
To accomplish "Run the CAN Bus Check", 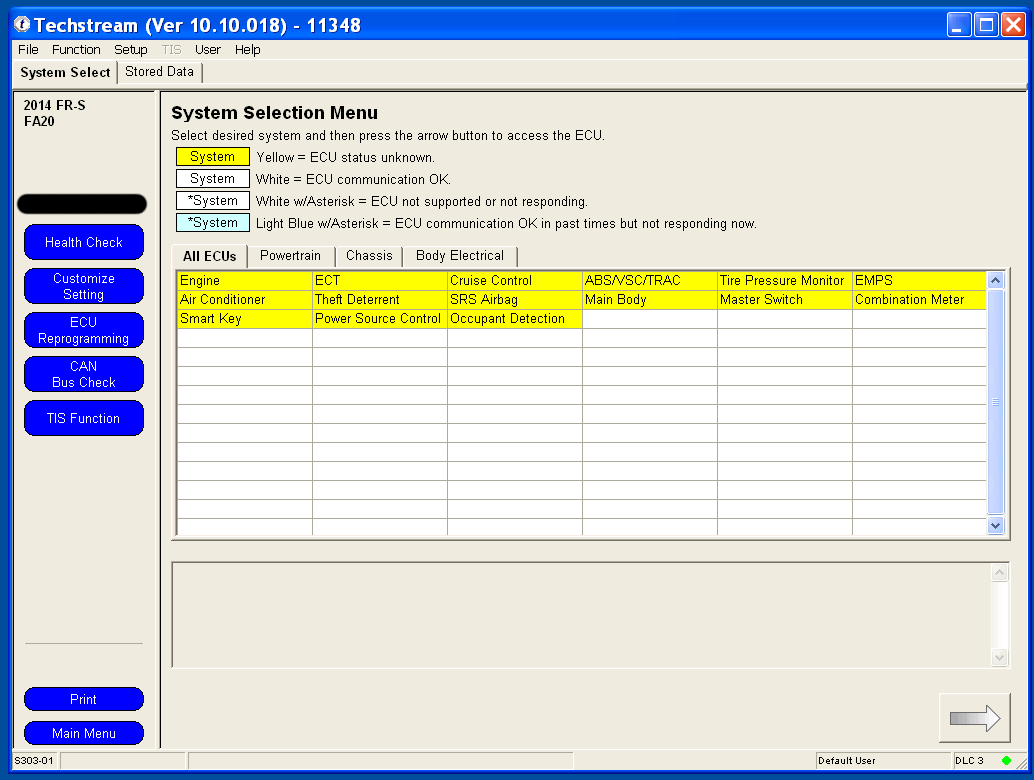I will (x=84, y=375).
